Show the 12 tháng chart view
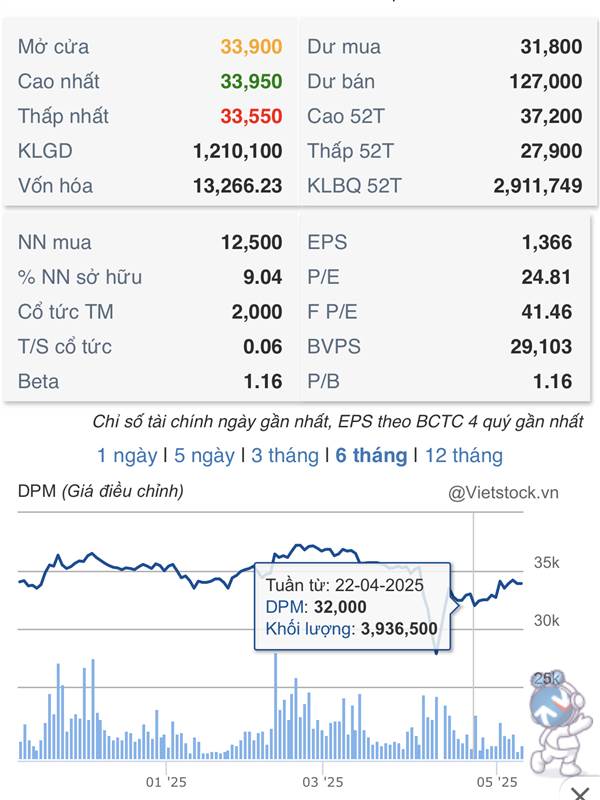600x800 pixels. tap(464, 455)
